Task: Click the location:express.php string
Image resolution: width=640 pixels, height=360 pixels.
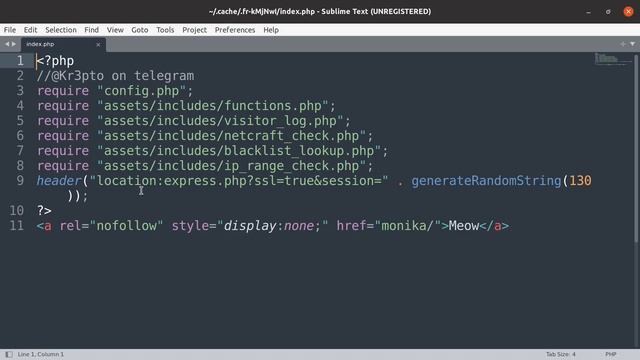Action: coord(239,181)
